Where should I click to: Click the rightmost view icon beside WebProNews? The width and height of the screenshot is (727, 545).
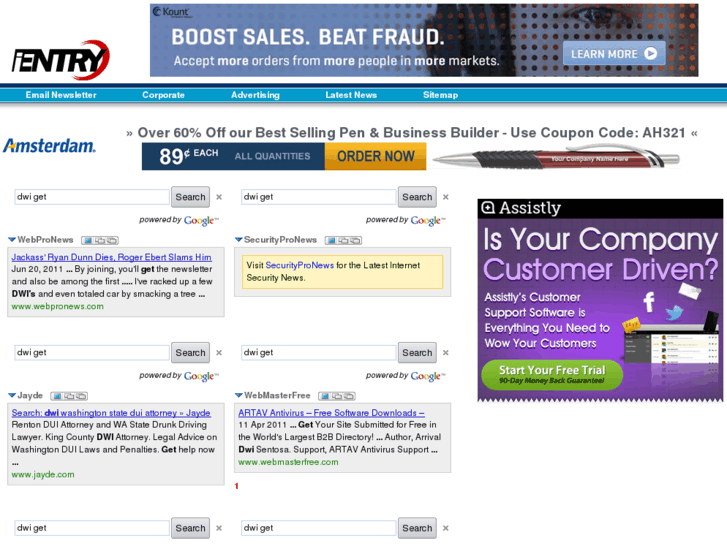coord(112,240)
